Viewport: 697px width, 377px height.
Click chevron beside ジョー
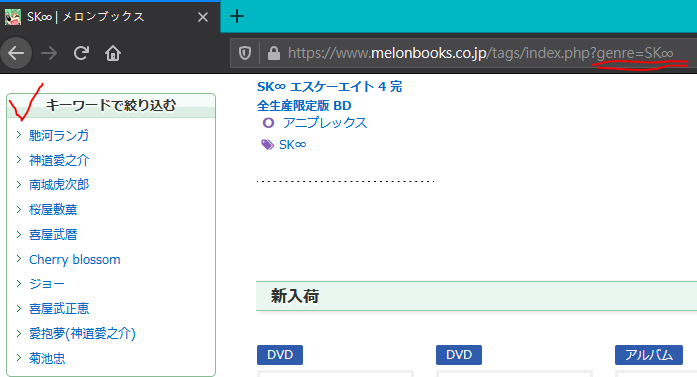(19, 283)
